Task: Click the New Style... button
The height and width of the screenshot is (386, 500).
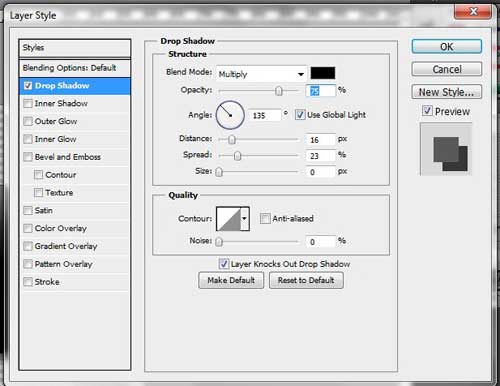Action: (x=447, y=92)
